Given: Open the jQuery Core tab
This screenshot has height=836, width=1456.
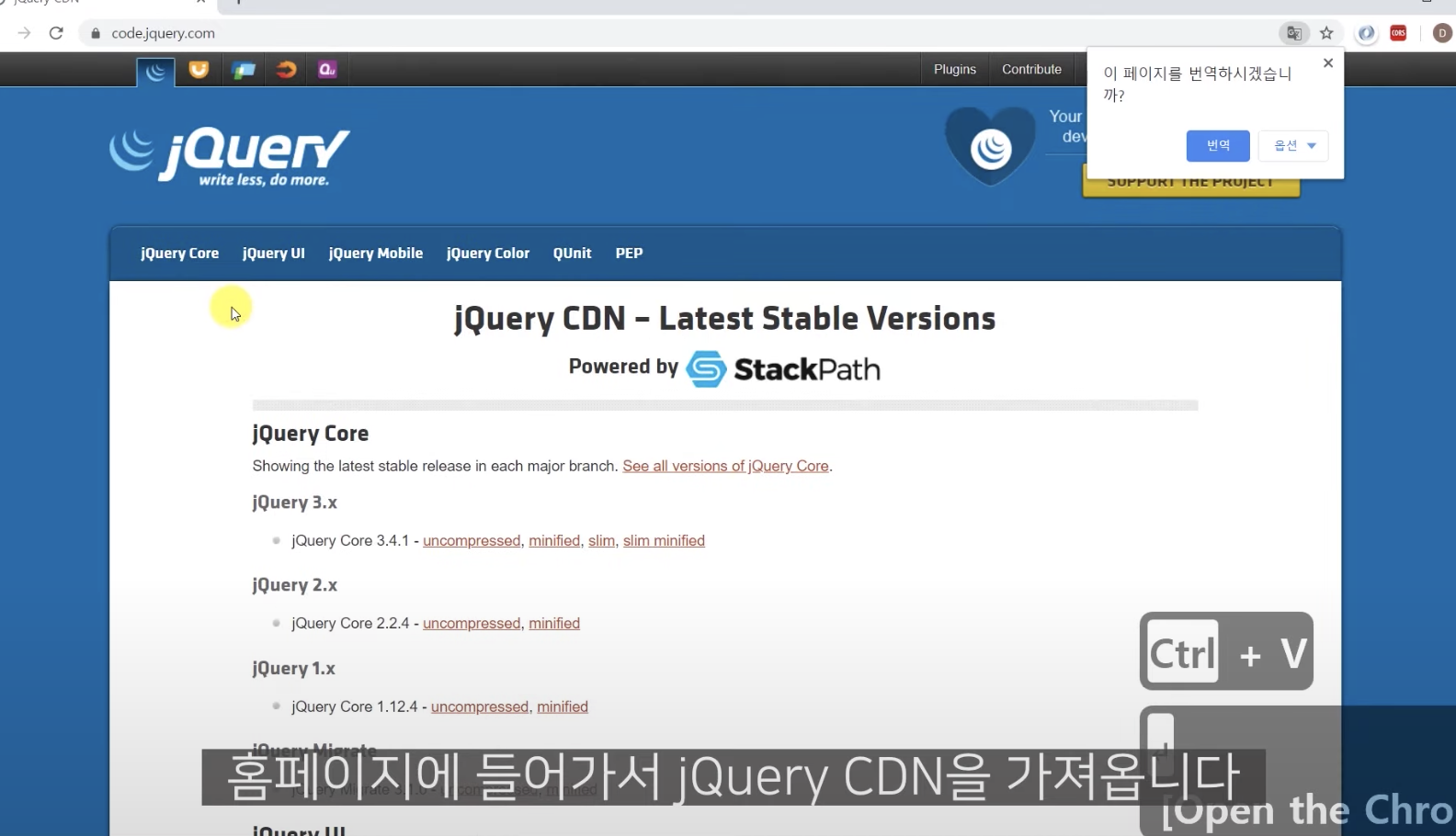Looking at the screenshot, I should tap(179, 254).
